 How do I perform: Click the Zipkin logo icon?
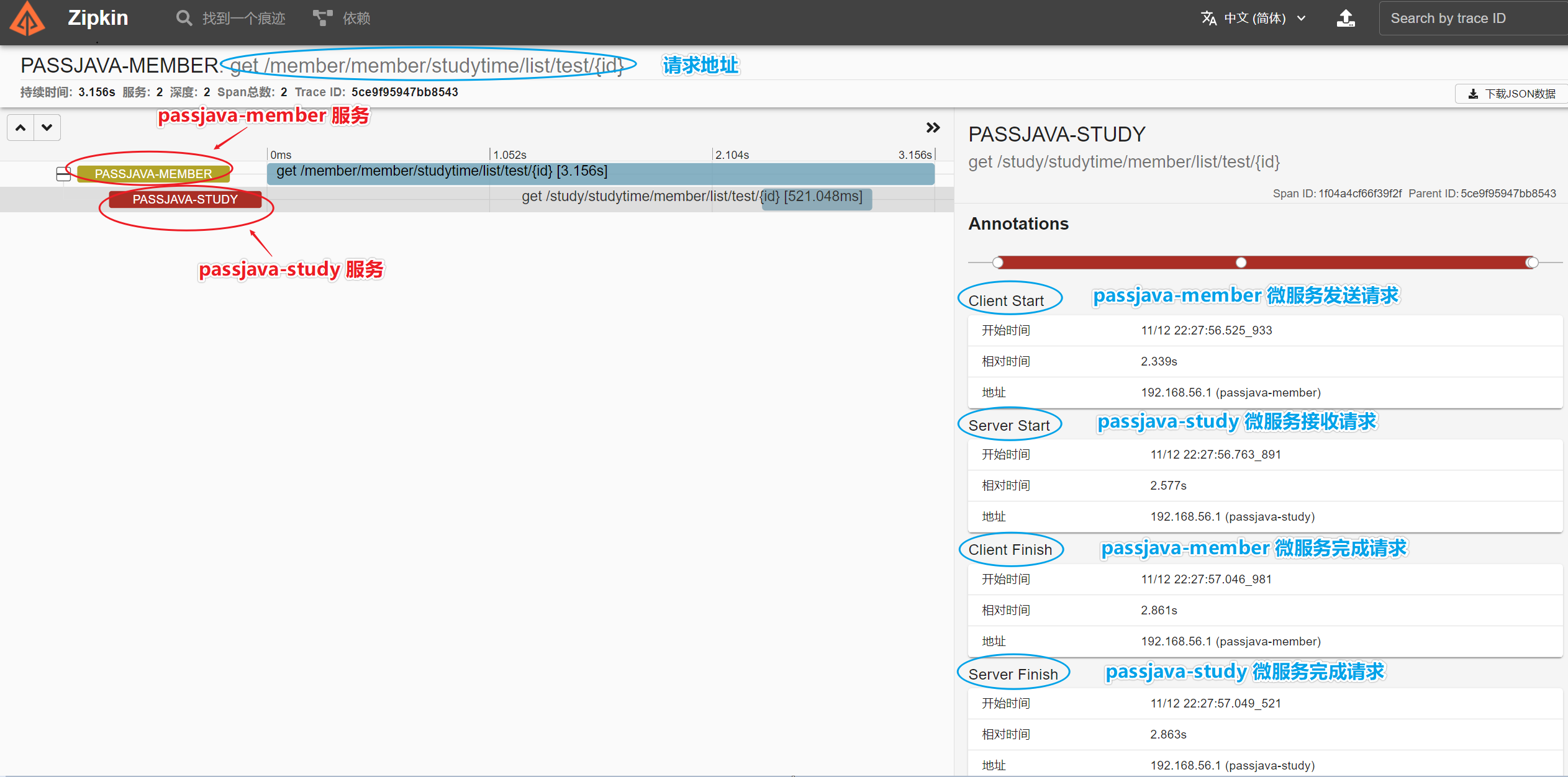[27, 19]
